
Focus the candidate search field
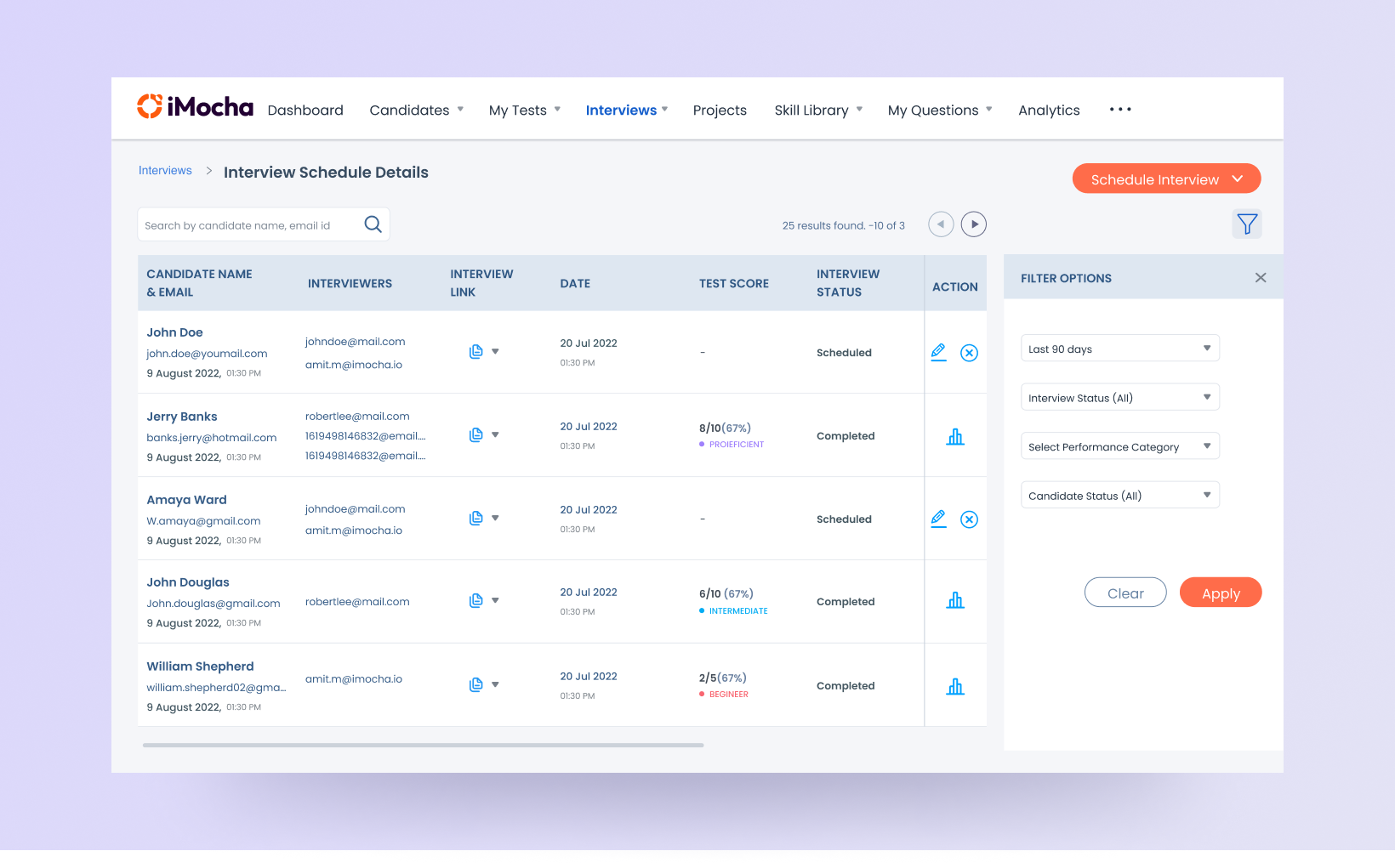[x=247, y=225]
